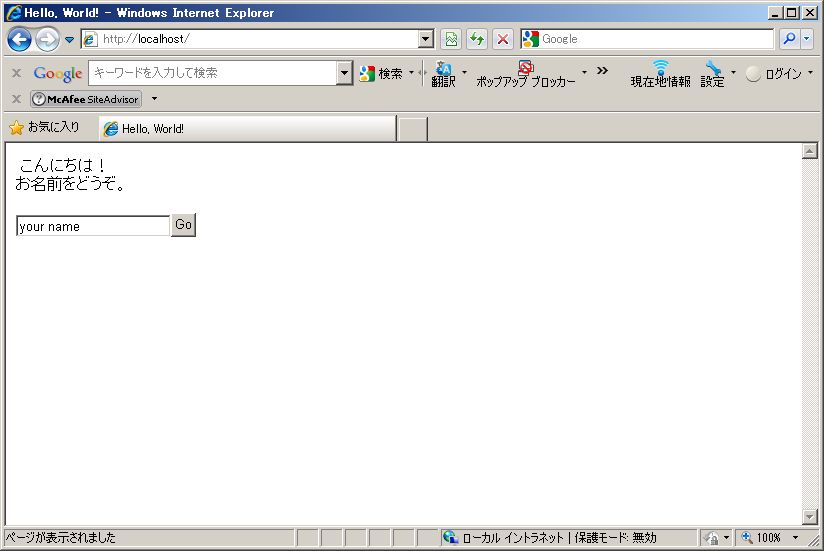Click the your name text field
Image resolution: width=824 pixels, height=551 pixels.
pos(93,226)
